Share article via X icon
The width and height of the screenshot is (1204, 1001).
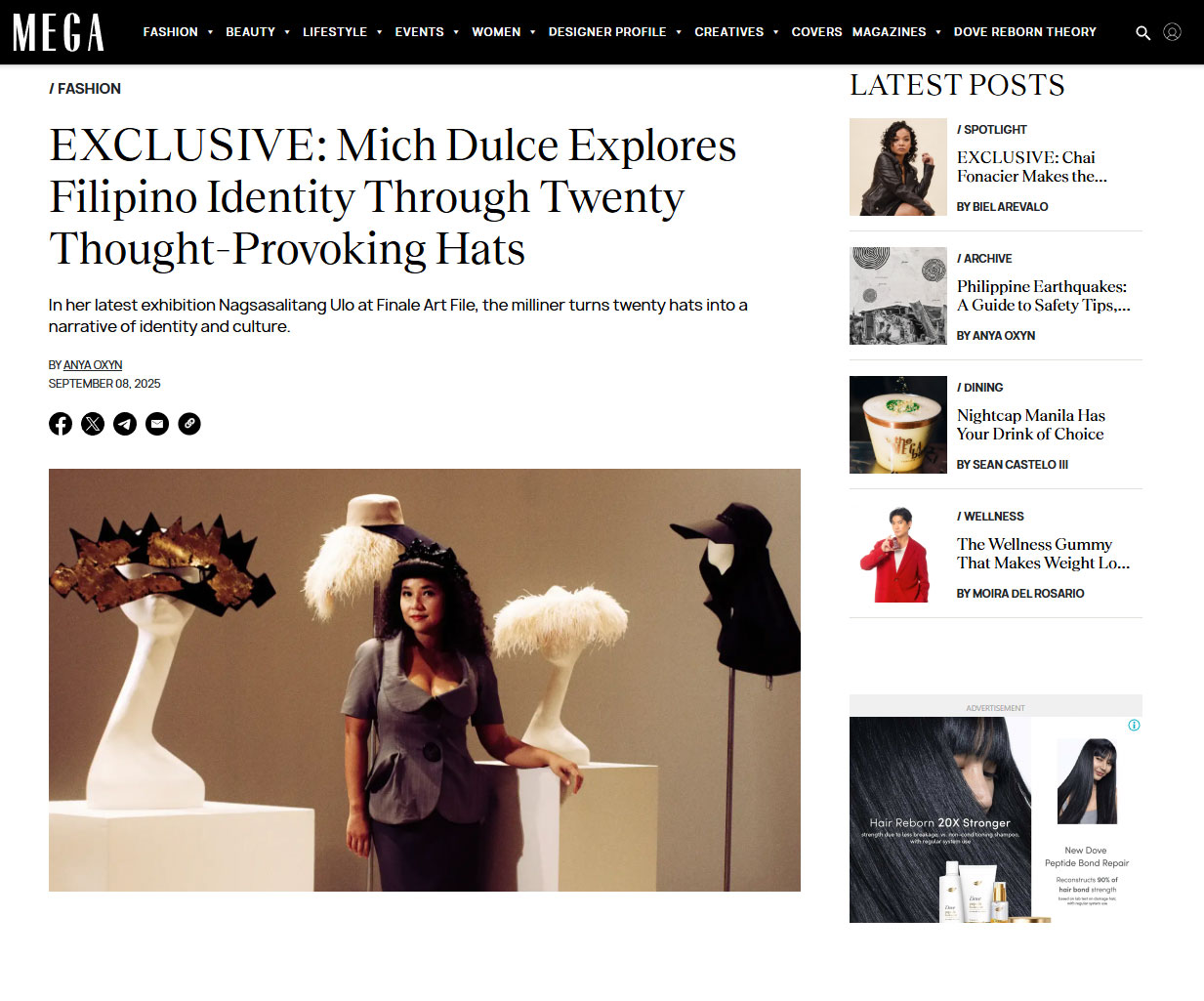click(93, 424)
